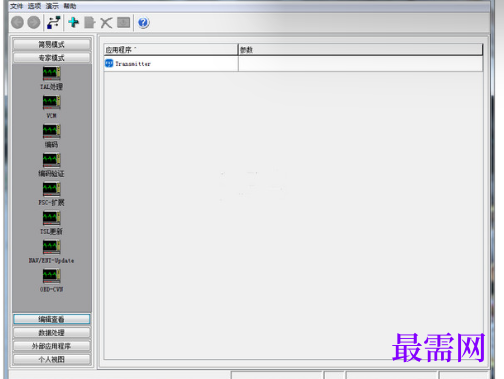Click the gray box icon beside the X icon
This screenshot has height=379, width=504.
(123, 22)
